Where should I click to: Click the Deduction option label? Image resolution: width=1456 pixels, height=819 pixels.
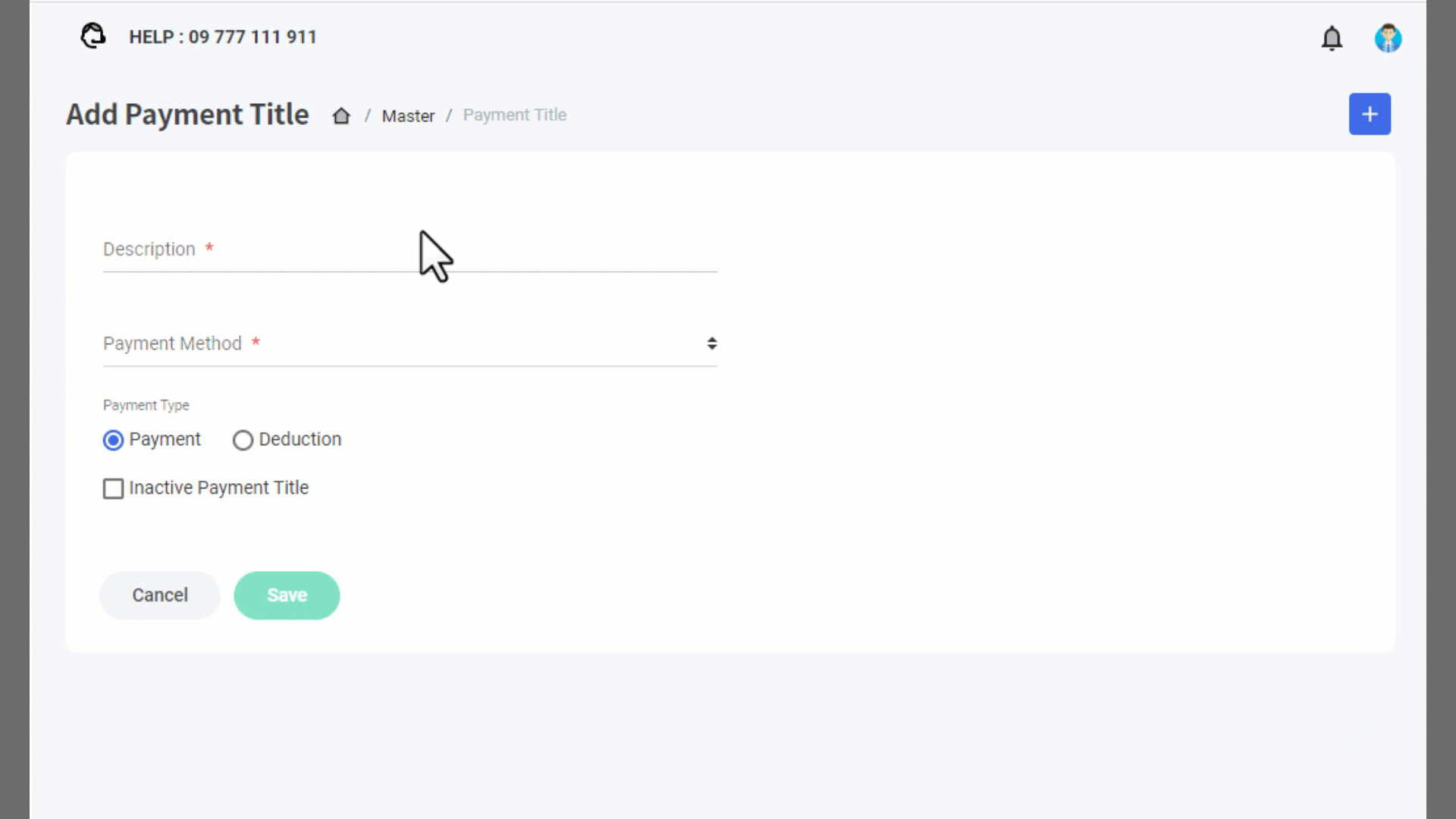[x=300, y=440]
